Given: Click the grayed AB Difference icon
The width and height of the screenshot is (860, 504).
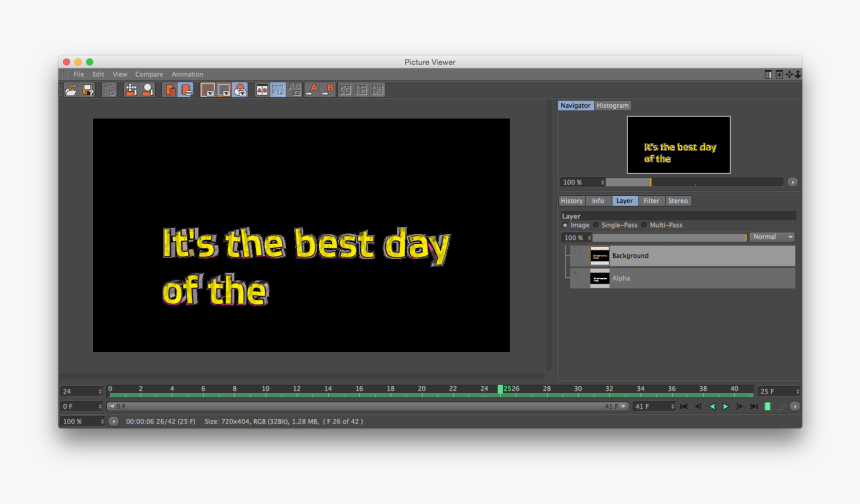Looking at the screenshot, I should tap(294, 90).
